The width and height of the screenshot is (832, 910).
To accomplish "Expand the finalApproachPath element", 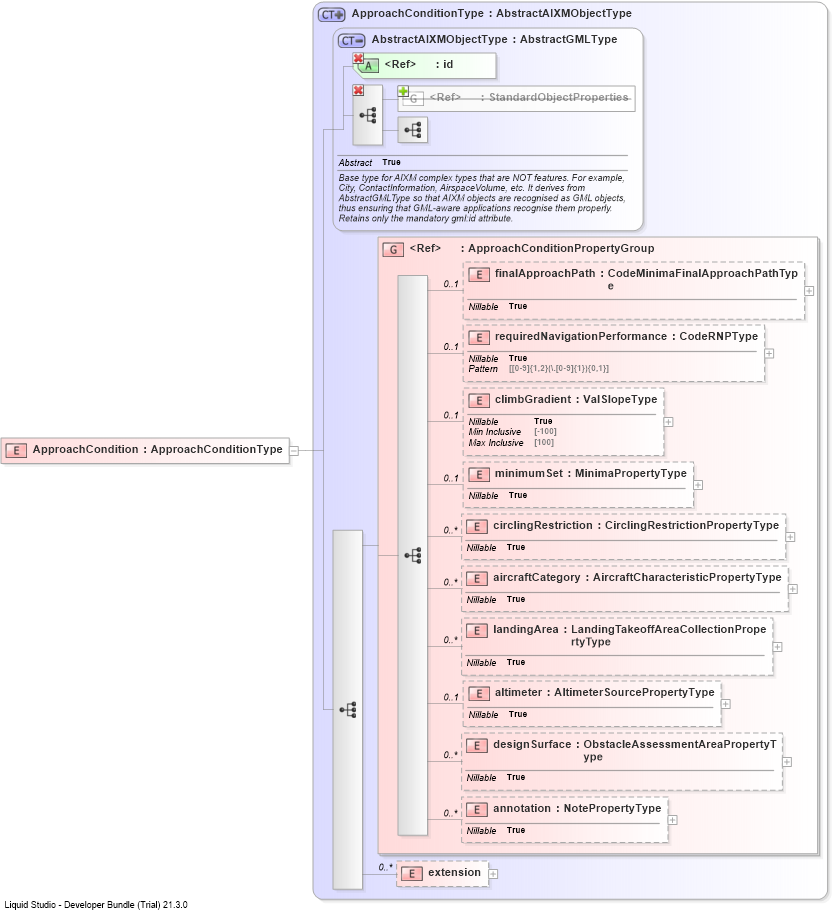I will [809, 291].
